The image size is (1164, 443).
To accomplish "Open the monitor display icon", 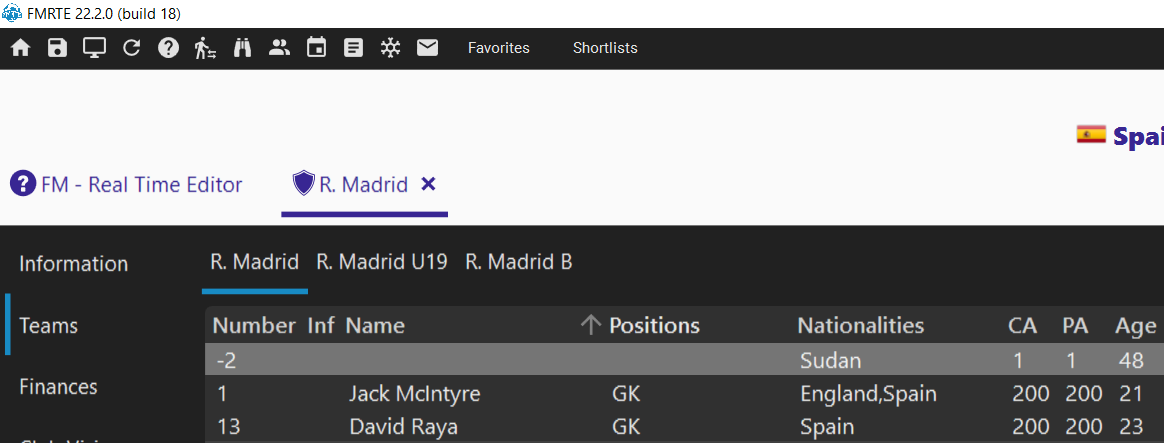I will (x=94, y=48).
